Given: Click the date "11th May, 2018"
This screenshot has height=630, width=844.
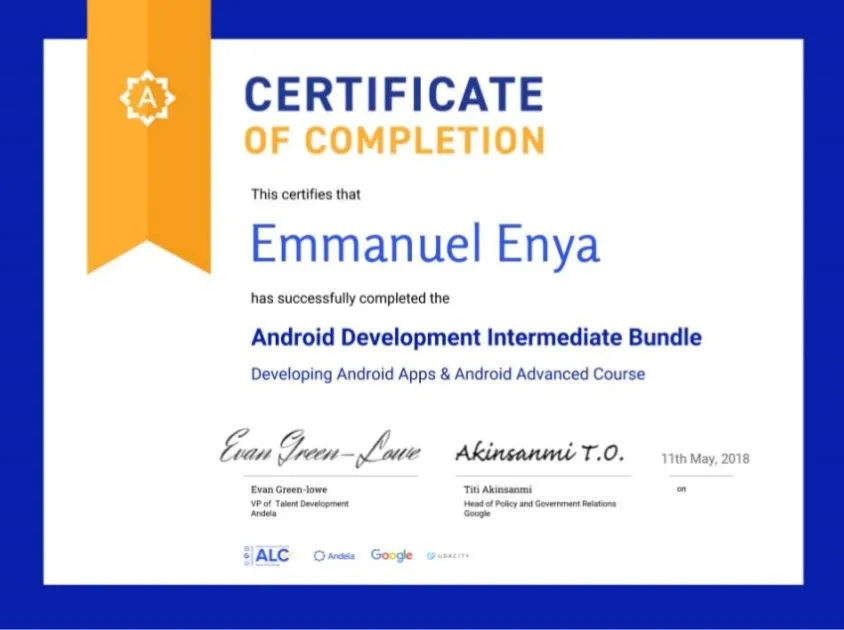Looking at the screenshot, I should (705, 459).
